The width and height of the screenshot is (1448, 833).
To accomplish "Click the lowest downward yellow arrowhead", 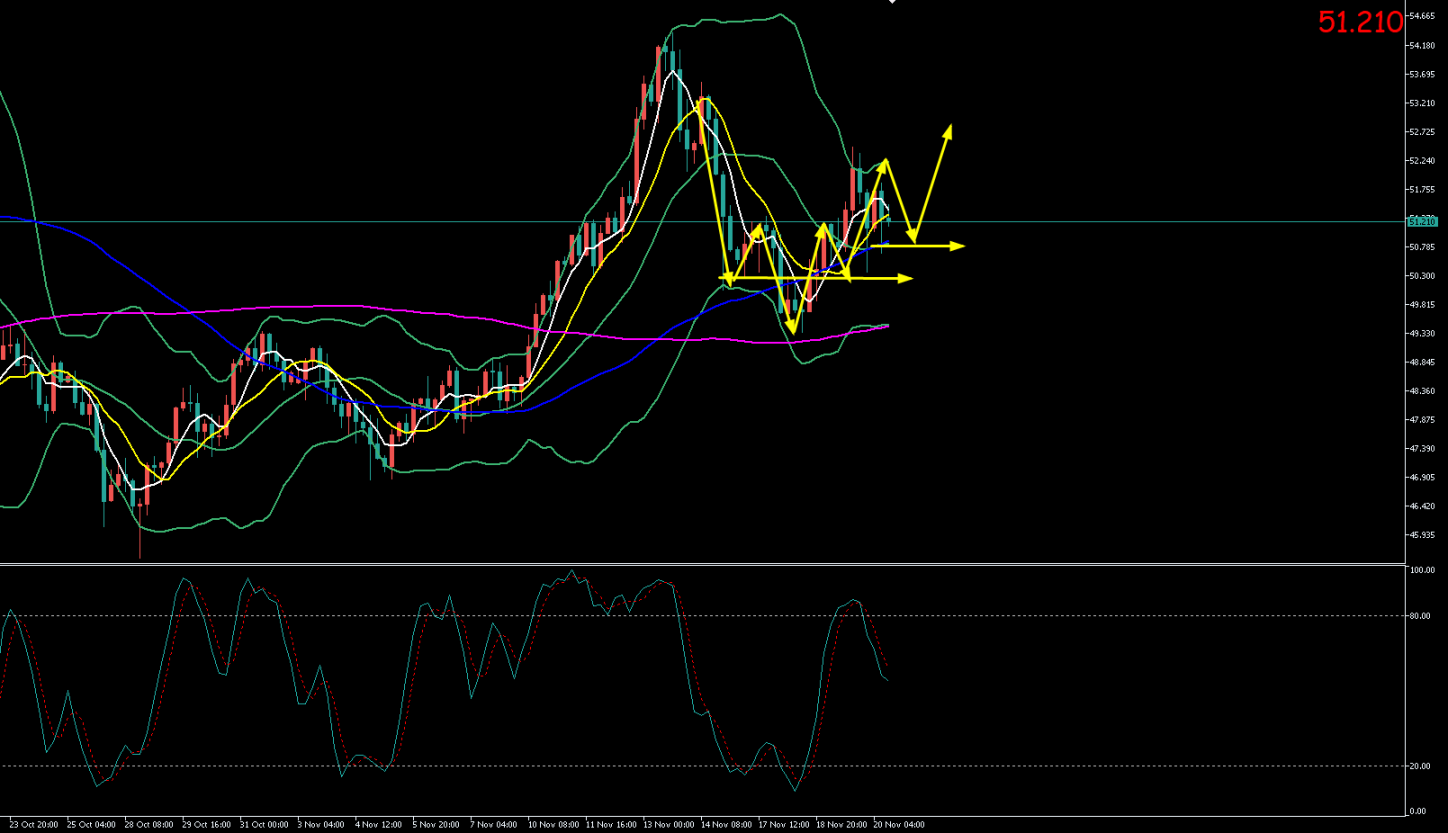I will point(792,326).
